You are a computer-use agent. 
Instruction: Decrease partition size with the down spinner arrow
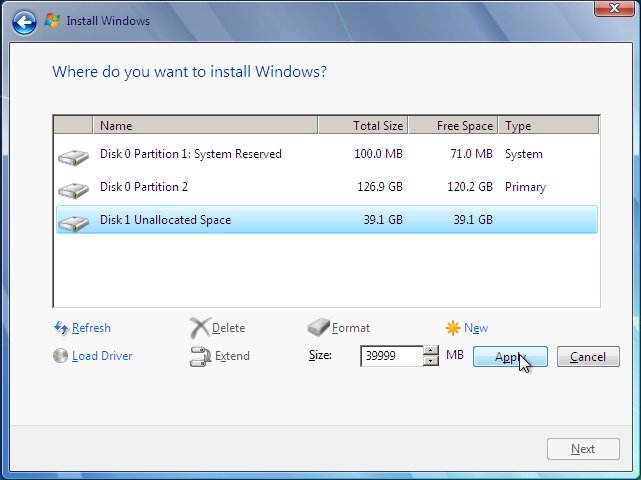pyautogui.click(x=431, y=361)
